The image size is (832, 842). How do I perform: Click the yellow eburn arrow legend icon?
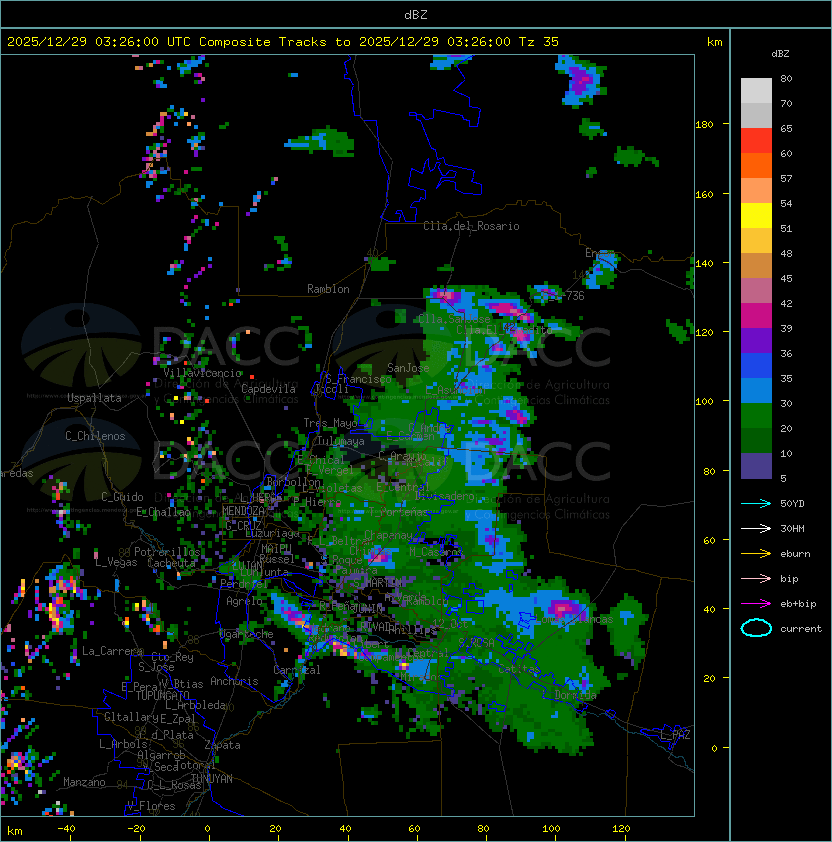pyautogui.click(x=756, y=554)
